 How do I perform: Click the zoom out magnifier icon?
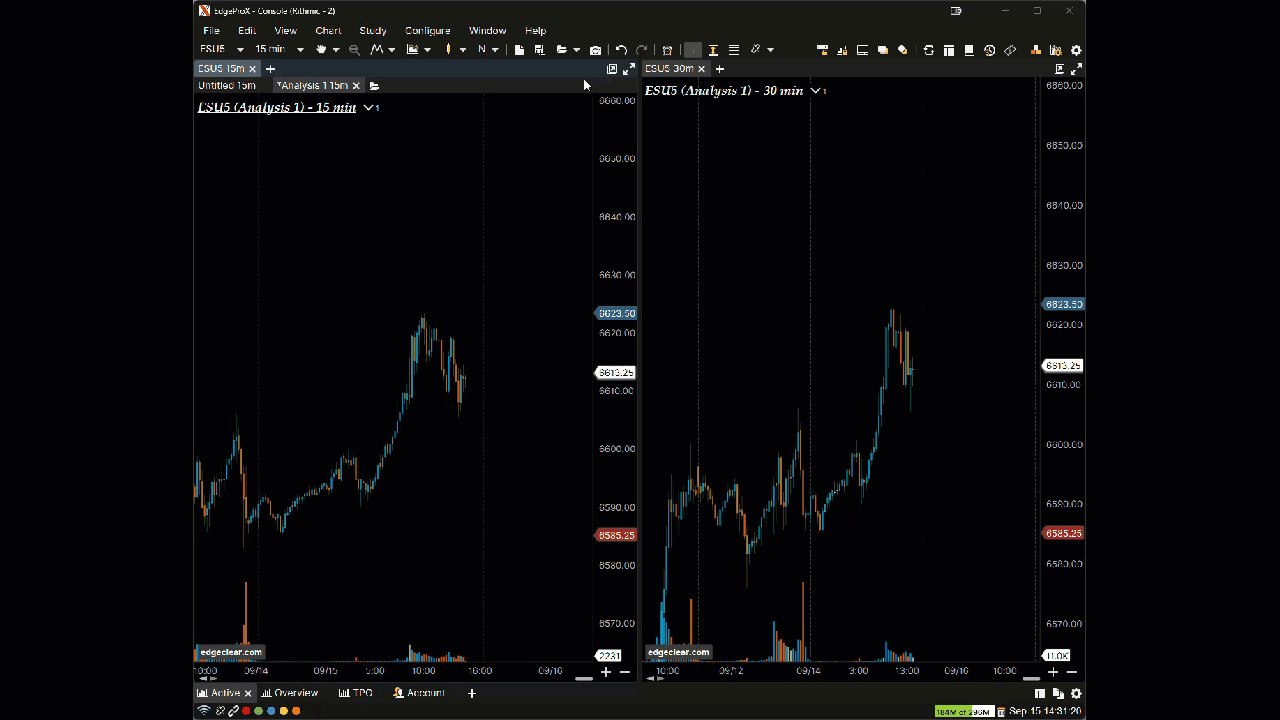point(354,50)
